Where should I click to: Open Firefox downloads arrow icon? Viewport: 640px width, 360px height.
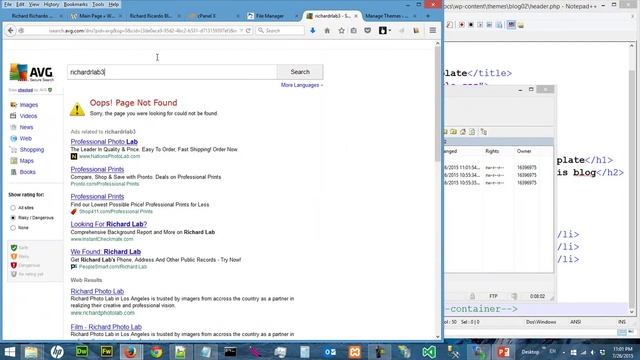coord(313,31)
